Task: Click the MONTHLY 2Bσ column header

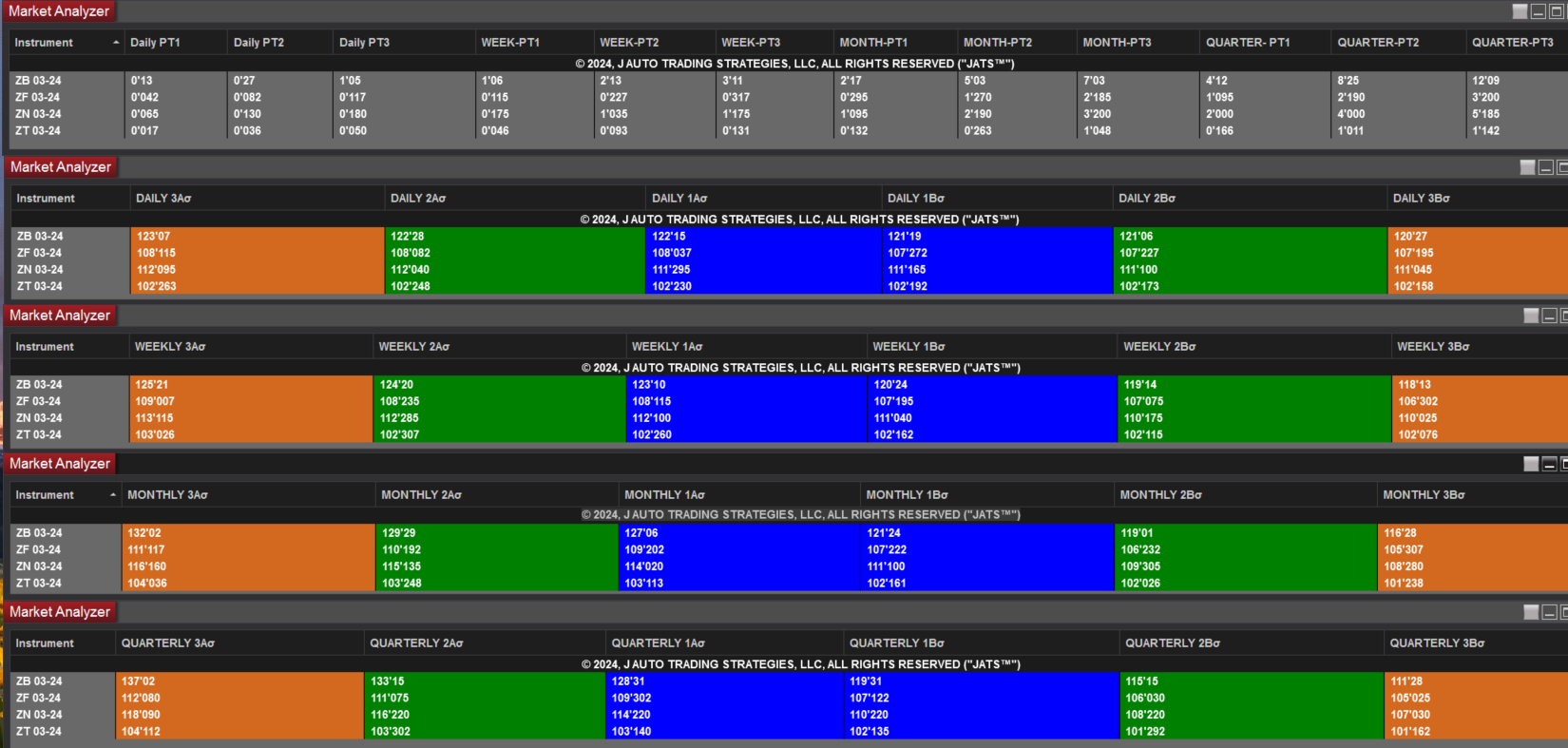Action: click(x=1245, y=495)
